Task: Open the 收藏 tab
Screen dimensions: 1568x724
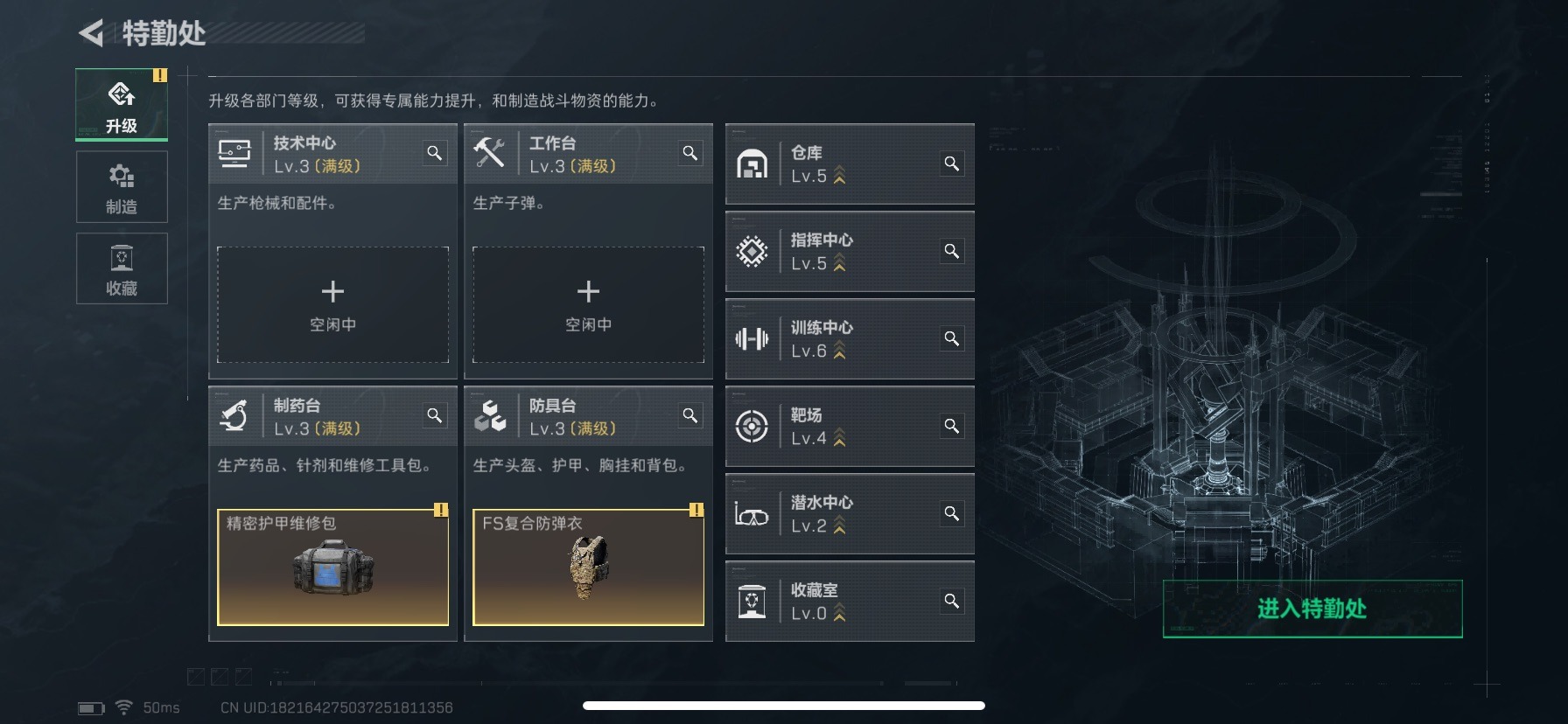Action: pyautogui.click(x=122, y=268)
